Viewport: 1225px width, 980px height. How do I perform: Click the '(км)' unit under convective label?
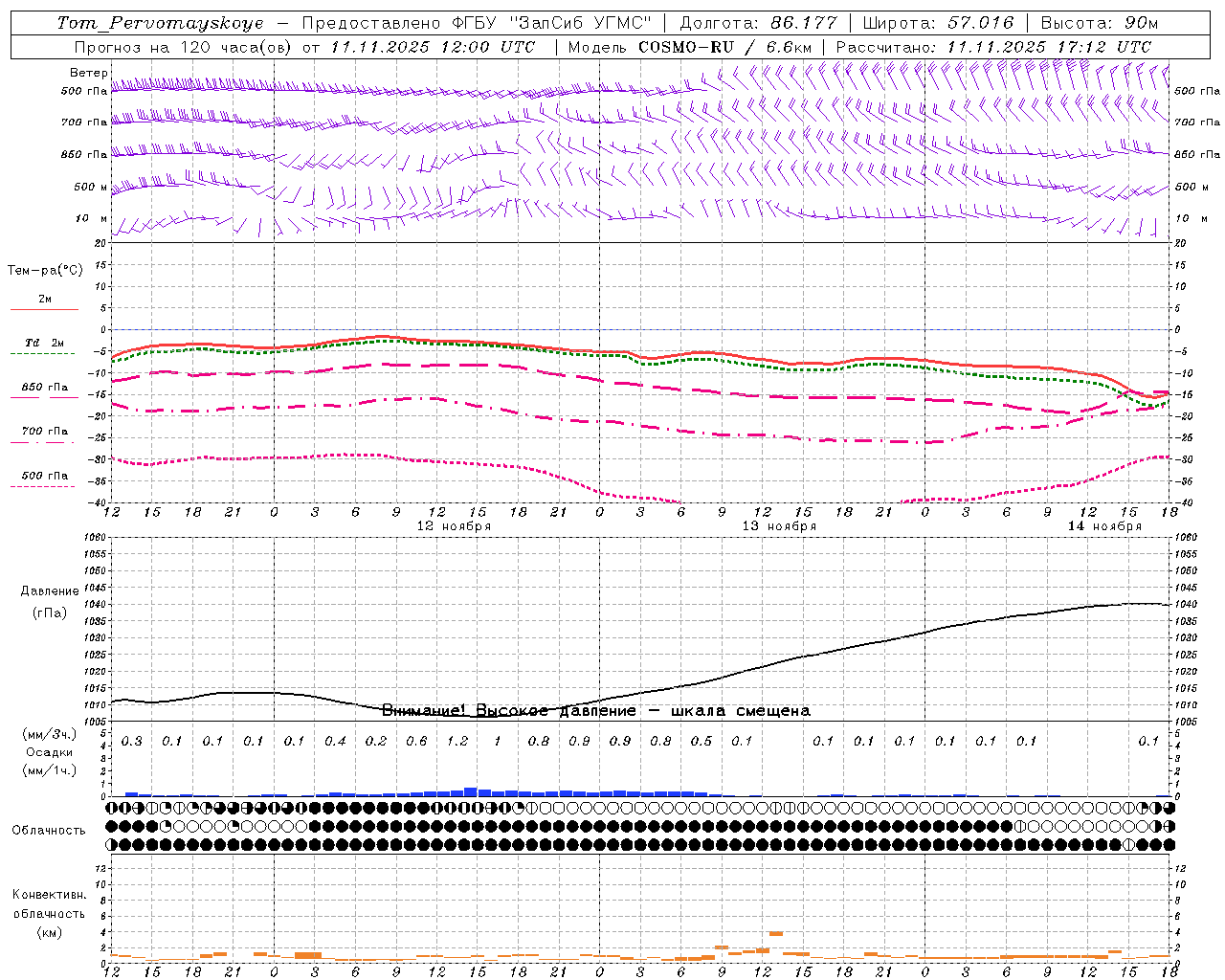tap(49, 932)
